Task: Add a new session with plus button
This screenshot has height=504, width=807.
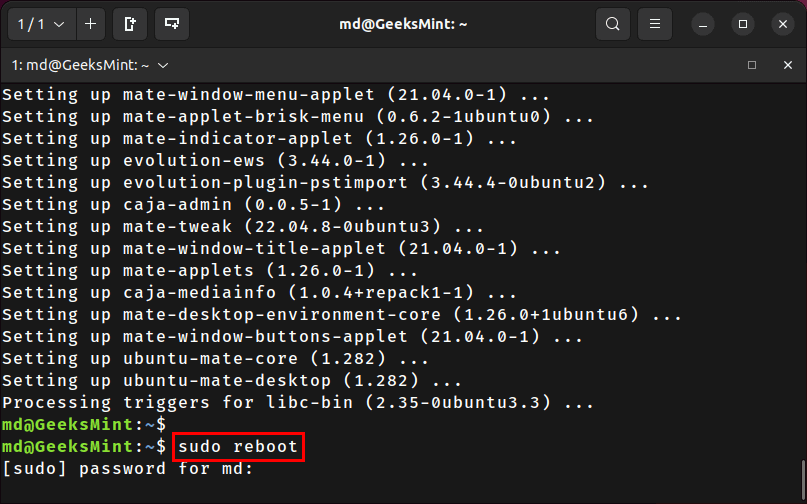Action: (x=91, y=24)
